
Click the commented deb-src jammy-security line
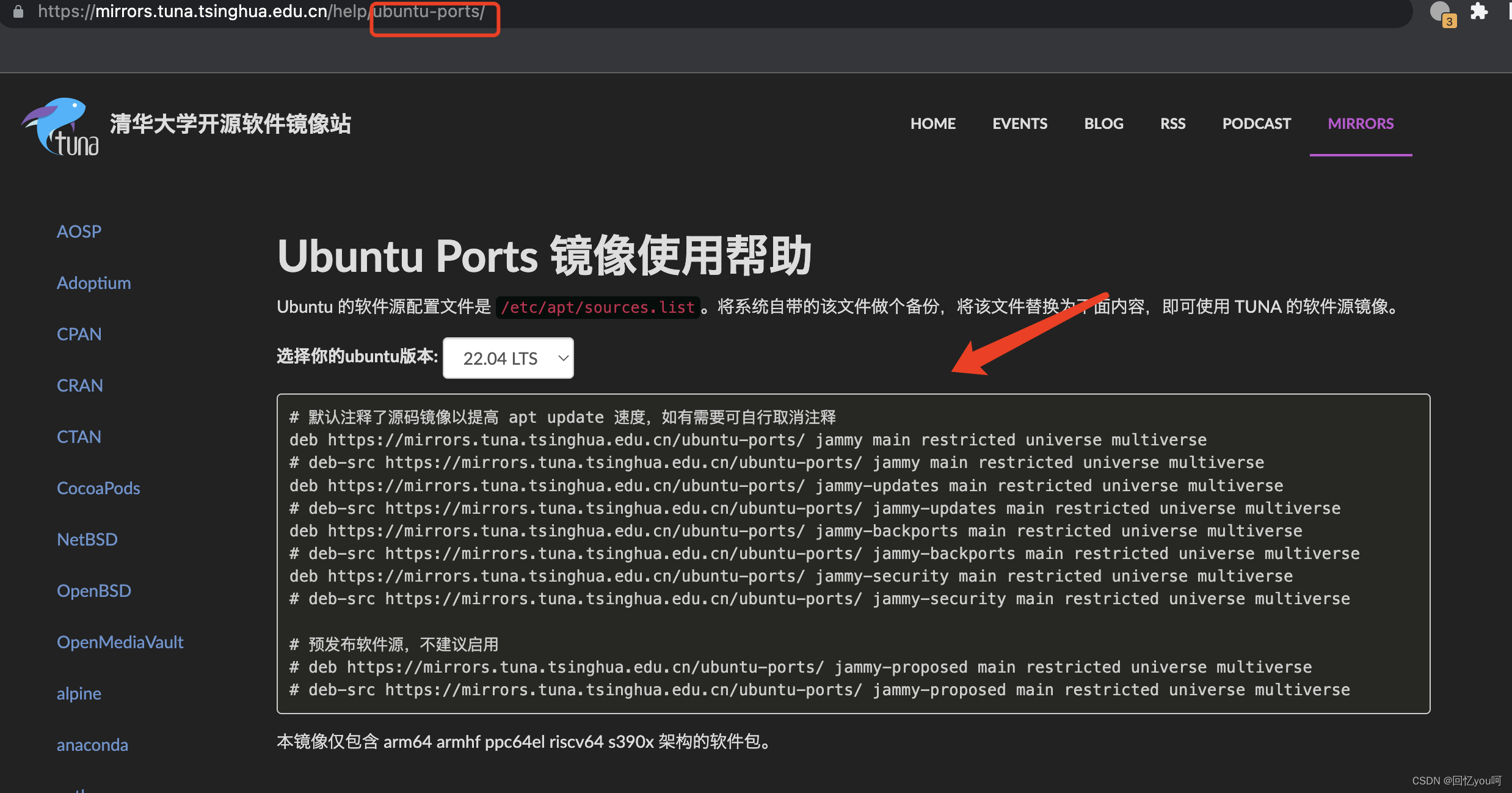[x=820, y=599]
